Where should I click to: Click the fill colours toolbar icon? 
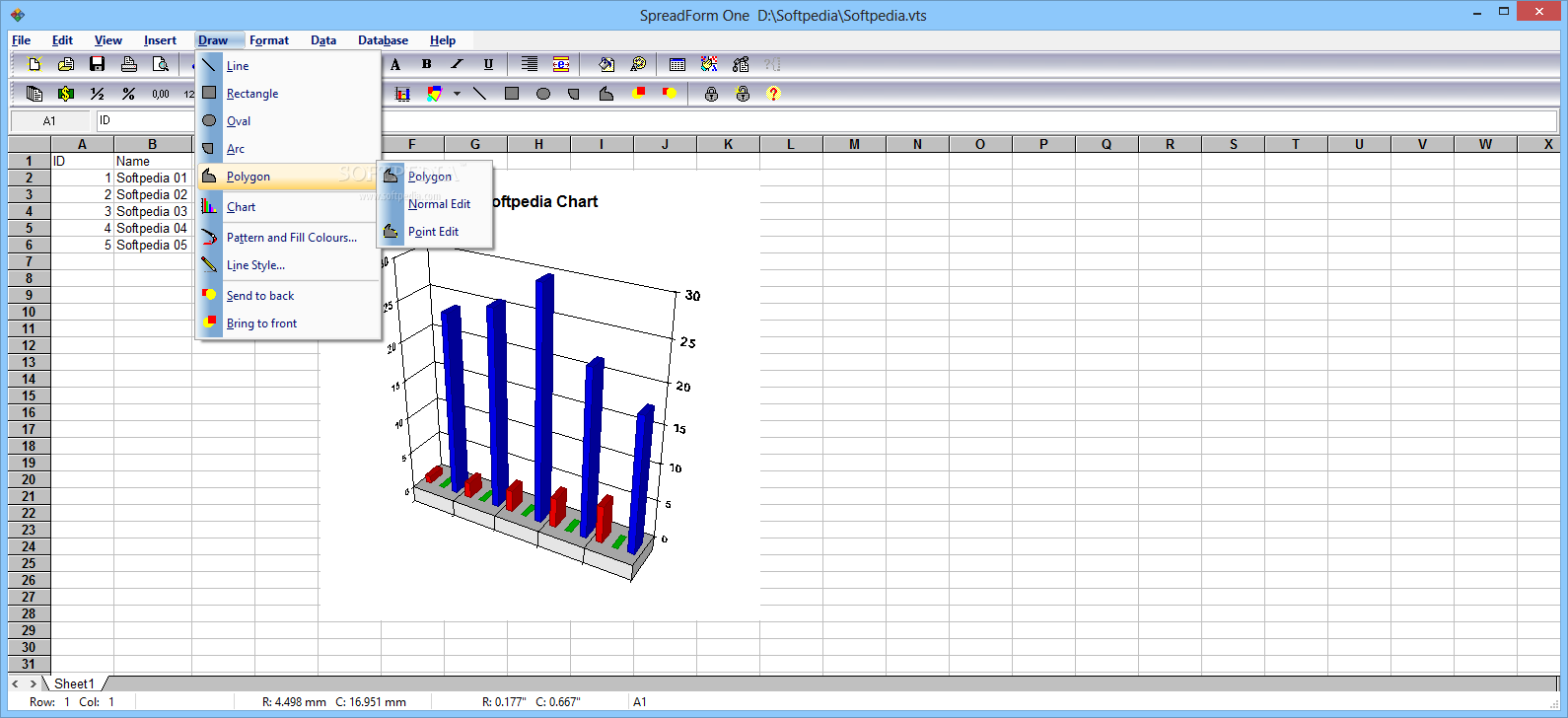pos(434,94)
